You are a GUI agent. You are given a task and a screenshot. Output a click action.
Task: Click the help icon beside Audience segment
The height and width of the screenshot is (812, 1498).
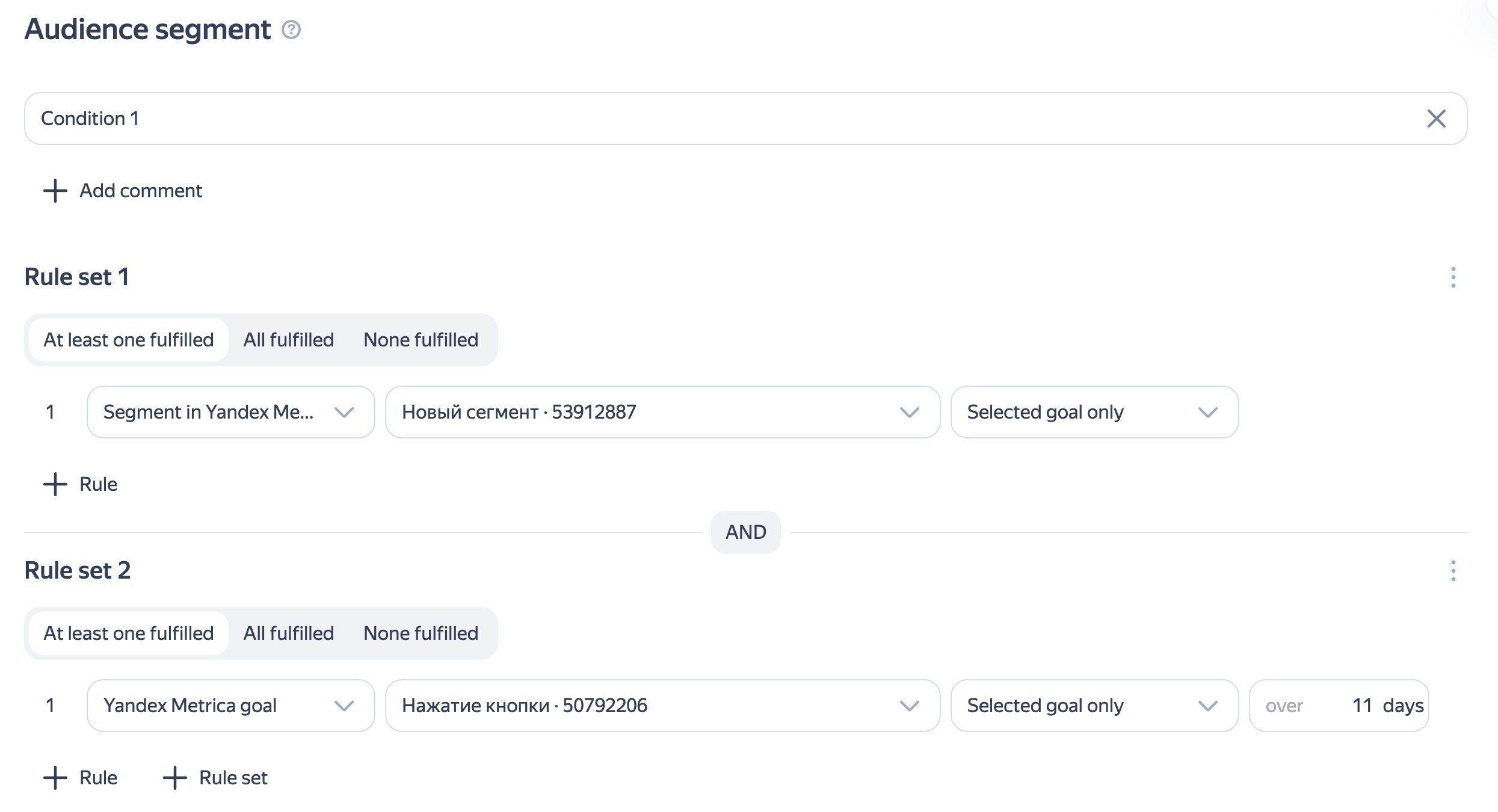click(x=291, y=29)
